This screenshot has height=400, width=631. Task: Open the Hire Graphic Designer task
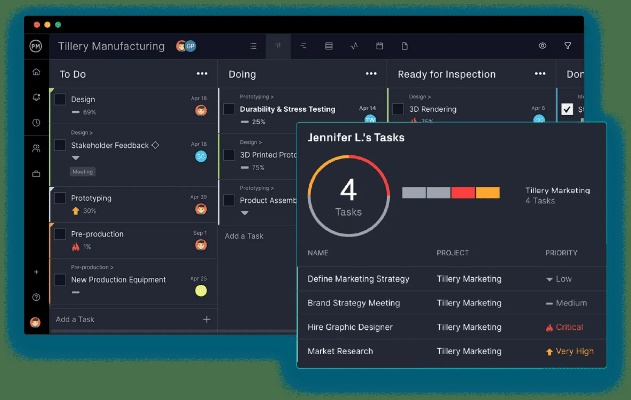(x=350, y=327)
